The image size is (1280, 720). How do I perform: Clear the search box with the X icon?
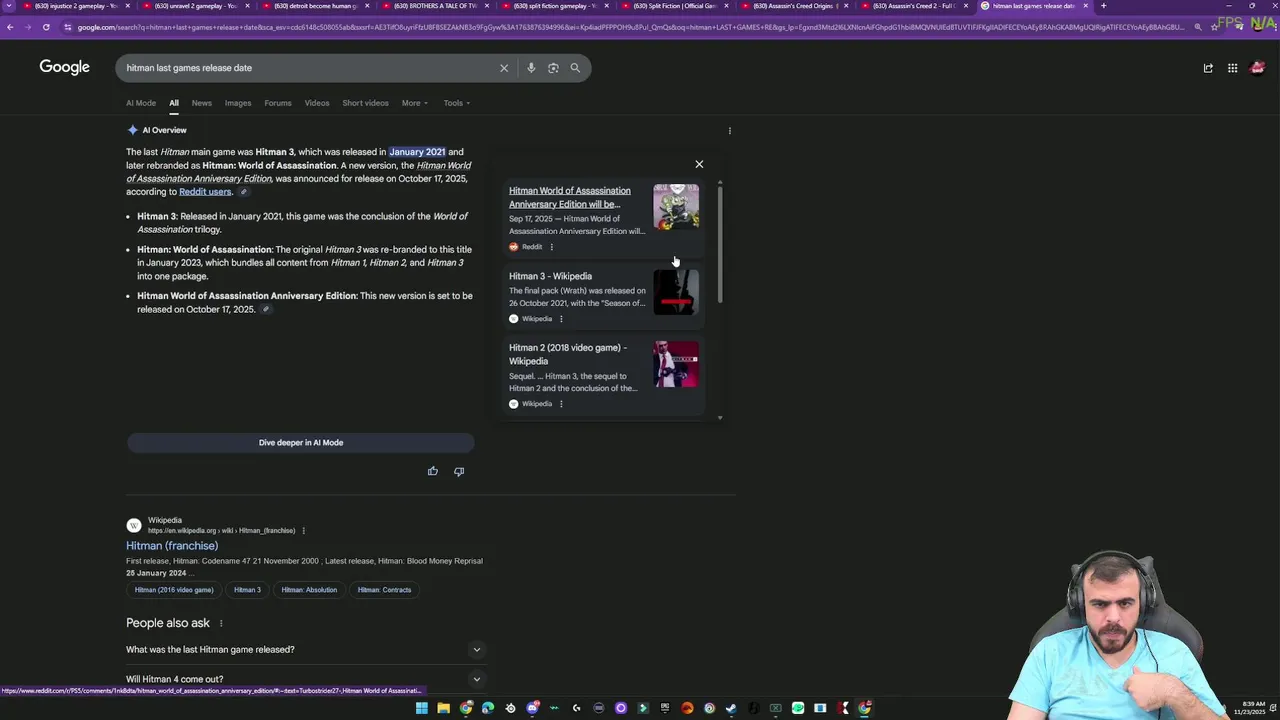tap(504, 68)
